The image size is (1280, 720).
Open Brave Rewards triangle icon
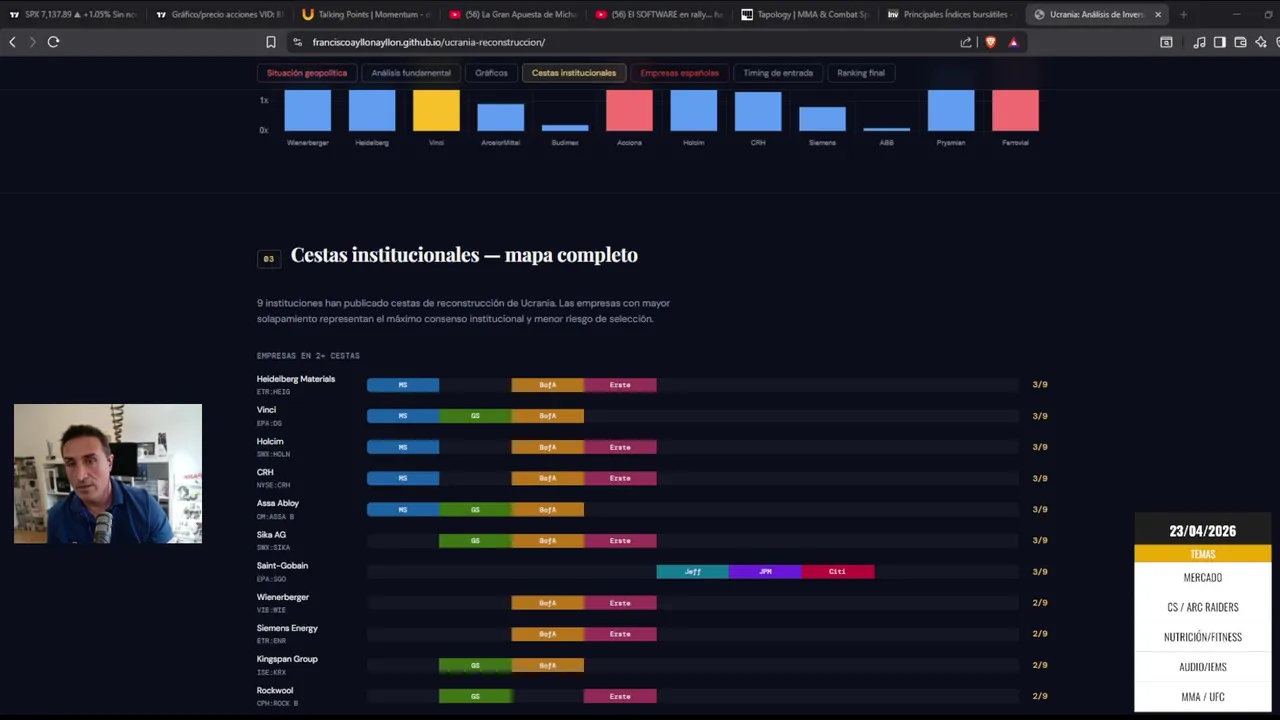[1013, 42]
